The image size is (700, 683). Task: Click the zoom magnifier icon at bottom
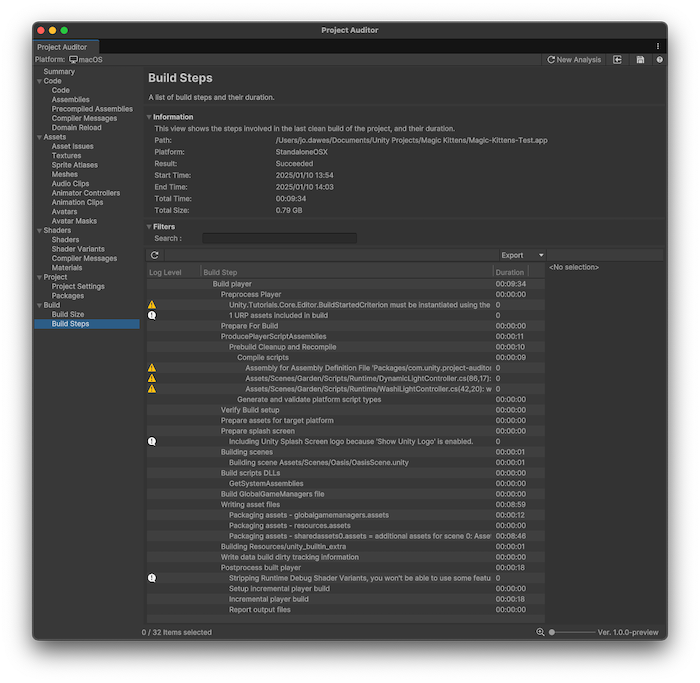click(x=540, y=632)
